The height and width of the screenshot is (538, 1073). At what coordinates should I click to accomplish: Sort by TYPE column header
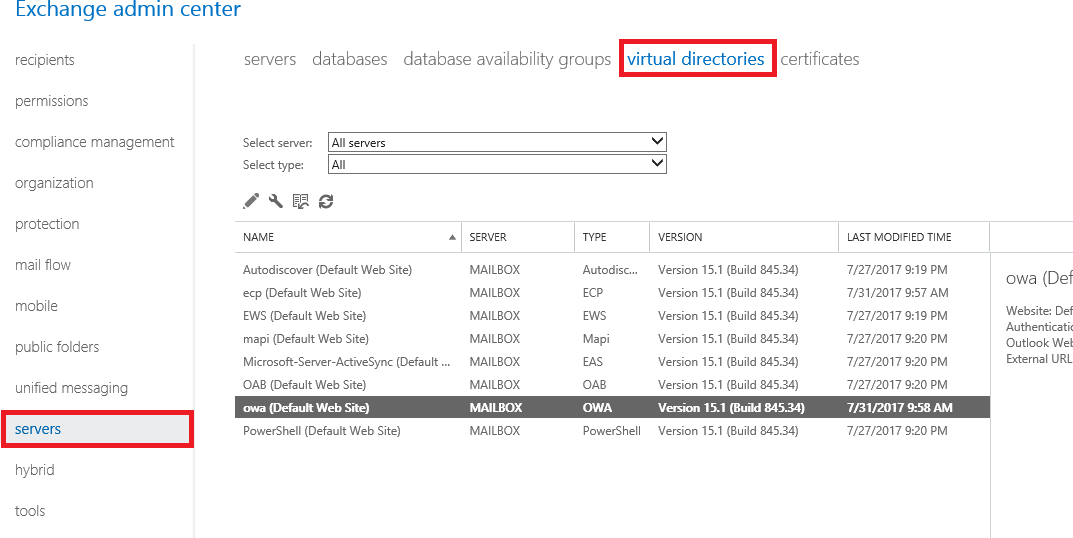612,237
